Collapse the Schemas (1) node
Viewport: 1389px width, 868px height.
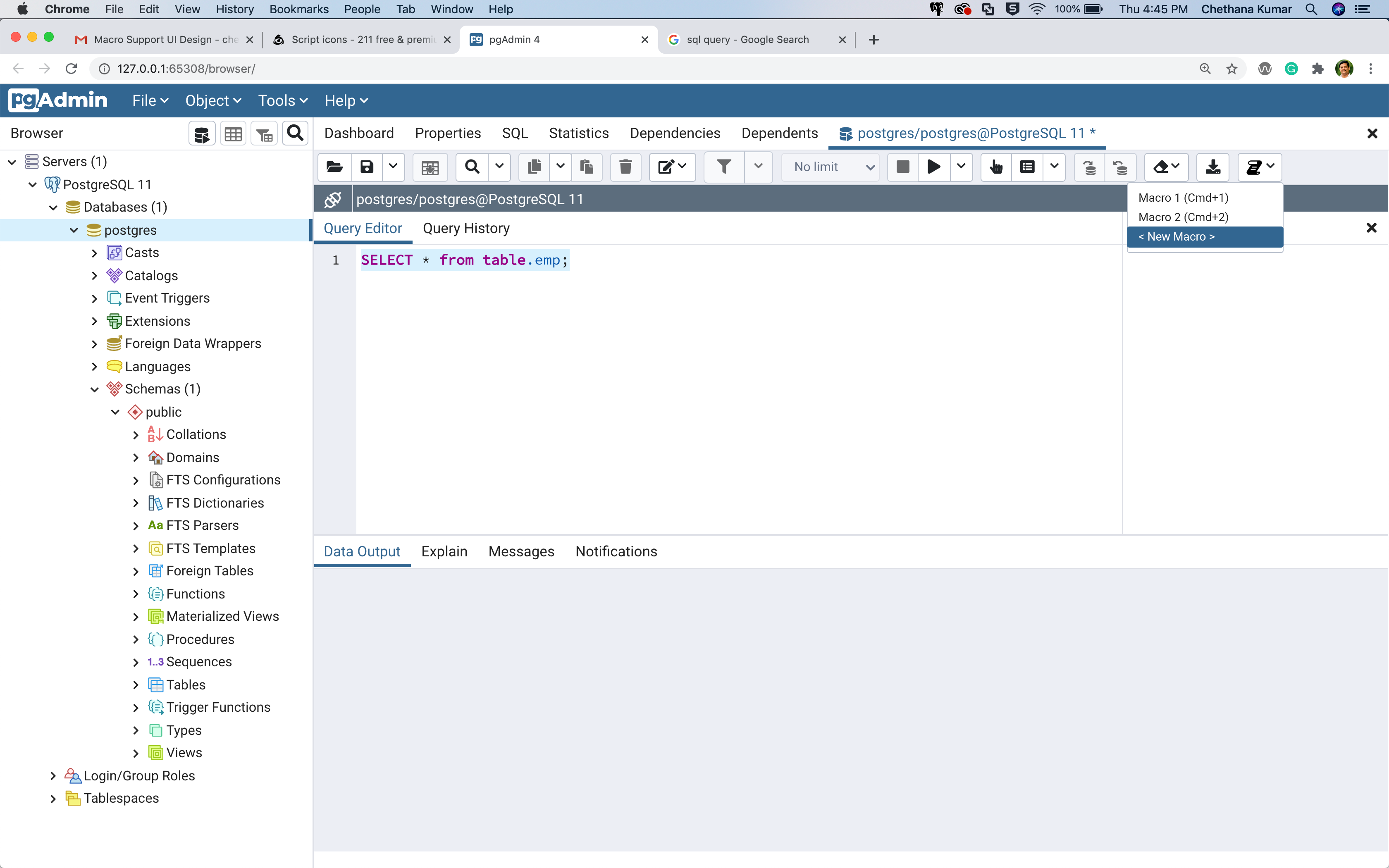tap(95, 389)
